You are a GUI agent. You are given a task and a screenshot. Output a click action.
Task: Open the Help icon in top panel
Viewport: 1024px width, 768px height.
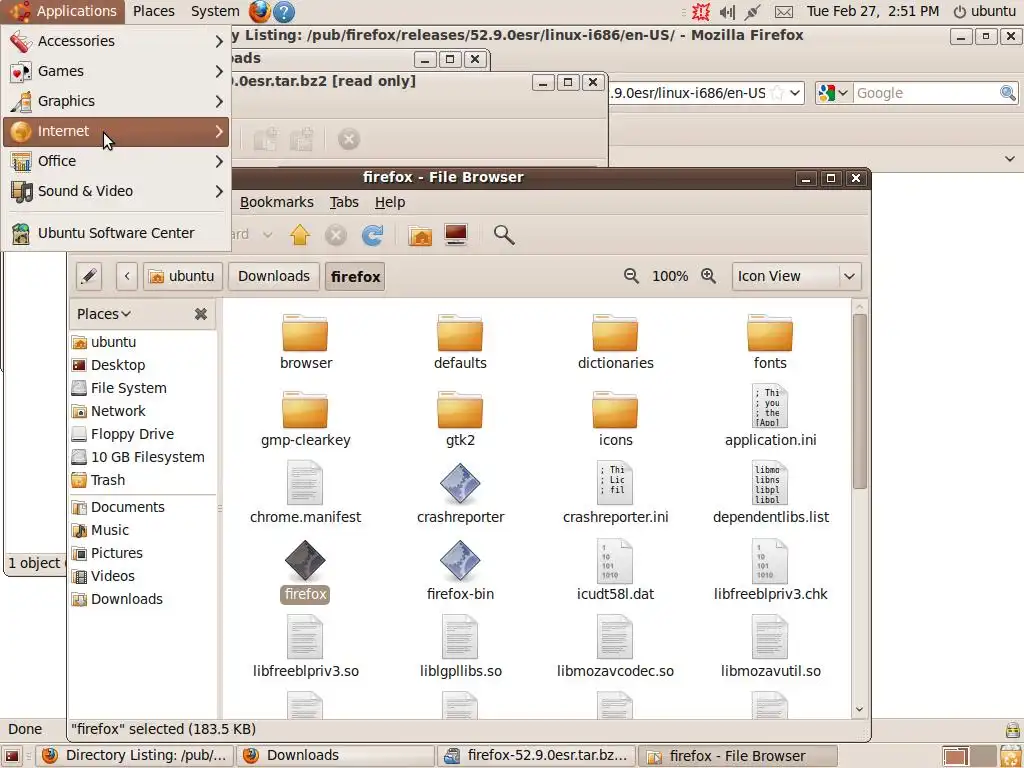pyautogui.click(x=283, y=11)
